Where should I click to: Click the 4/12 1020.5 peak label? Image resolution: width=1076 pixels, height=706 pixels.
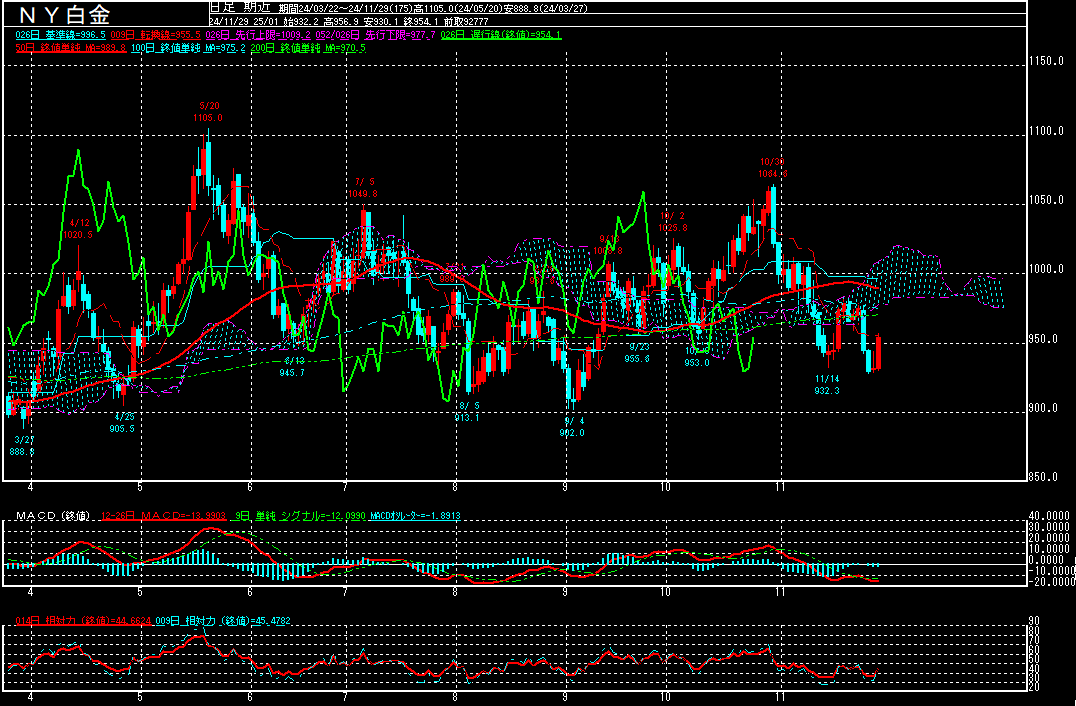point(80,229)
